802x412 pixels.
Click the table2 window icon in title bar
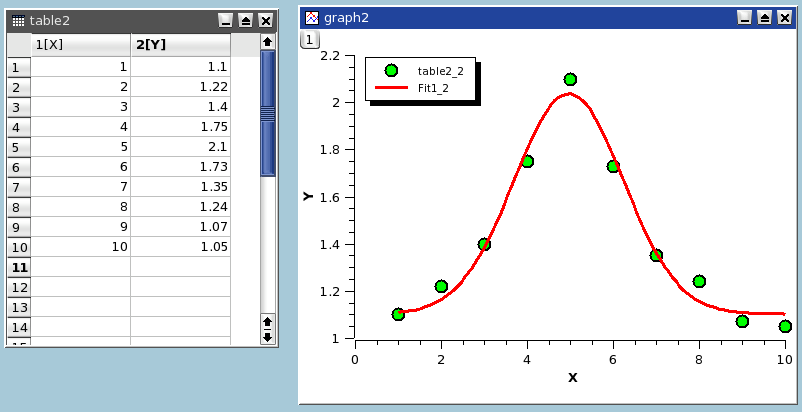[18, 20]
